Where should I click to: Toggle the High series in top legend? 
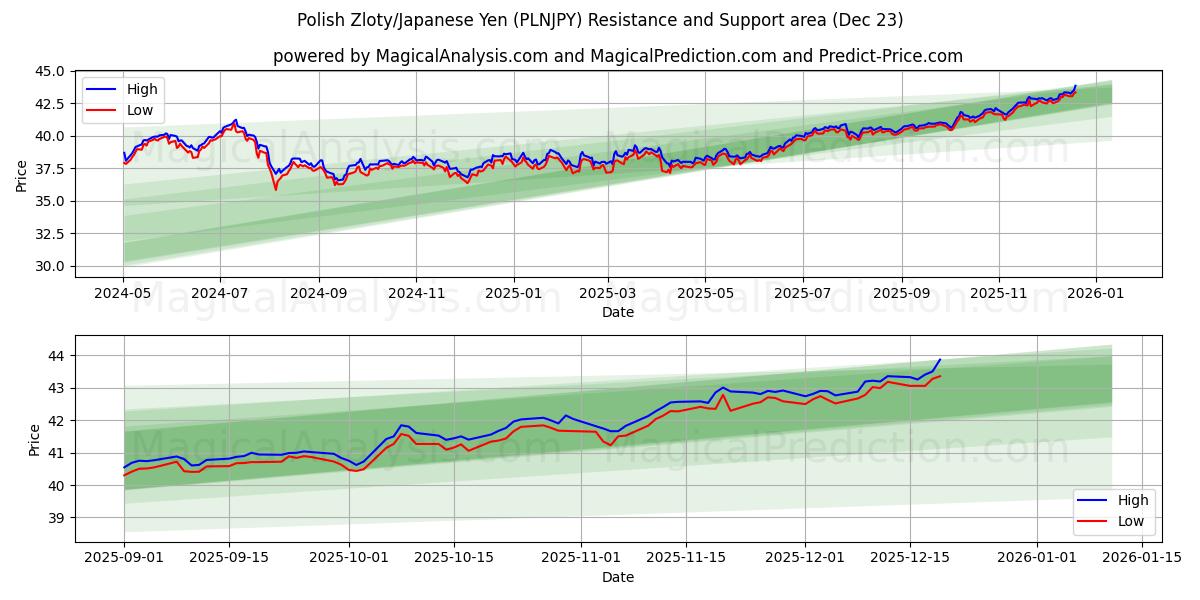(143, 89)
